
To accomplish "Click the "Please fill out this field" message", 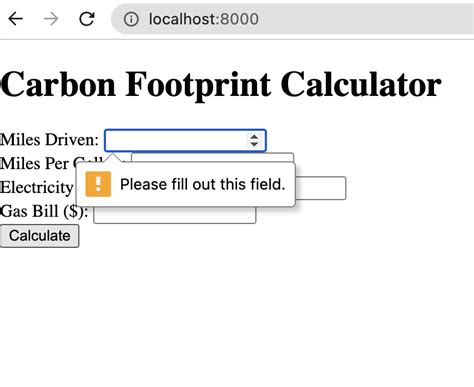I will 202,184.
